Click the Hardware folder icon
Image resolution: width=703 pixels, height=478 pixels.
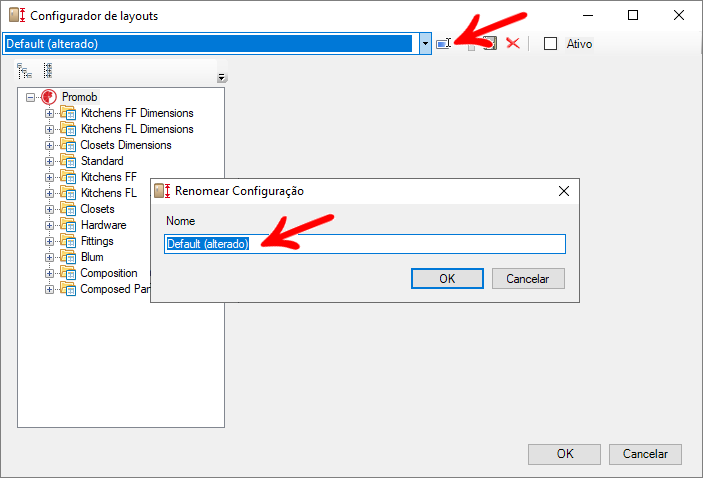tap(68, 225)
